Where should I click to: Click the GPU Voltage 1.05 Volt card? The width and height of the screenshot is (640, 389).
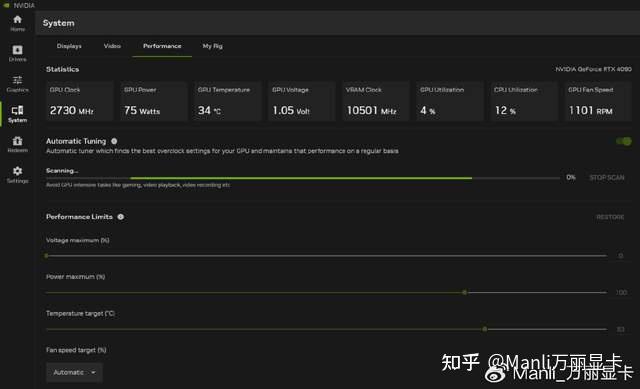(x=302, y=101)
